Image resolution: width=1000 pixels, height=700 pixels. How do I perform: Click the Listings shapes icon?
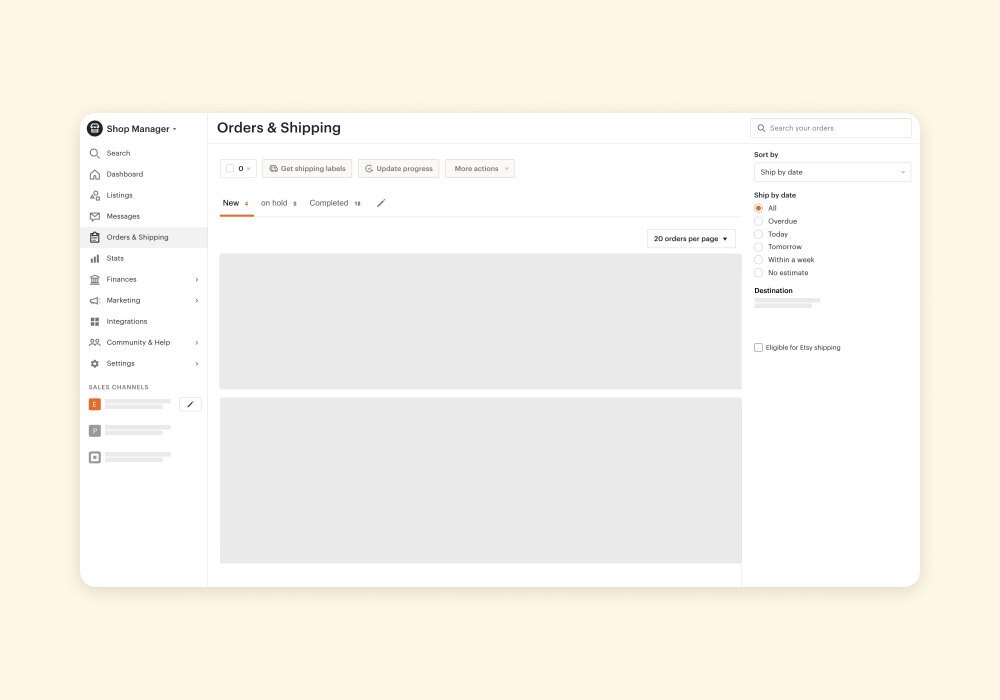[94, 195]
